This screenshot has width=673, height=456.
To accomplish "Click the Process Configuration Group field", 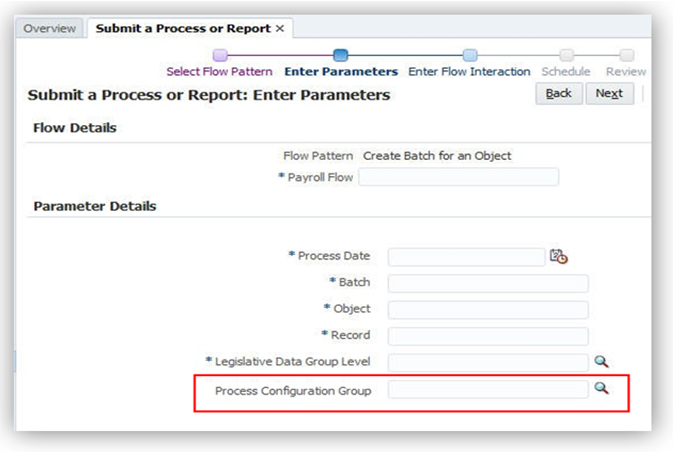I will tap(488, 389).
